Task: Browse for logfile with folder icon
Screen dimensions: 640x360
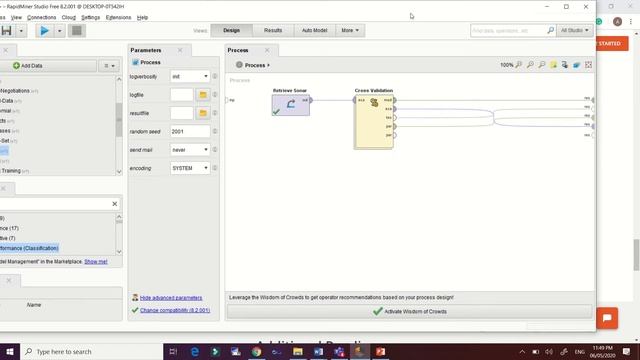Action: point(203,95)
